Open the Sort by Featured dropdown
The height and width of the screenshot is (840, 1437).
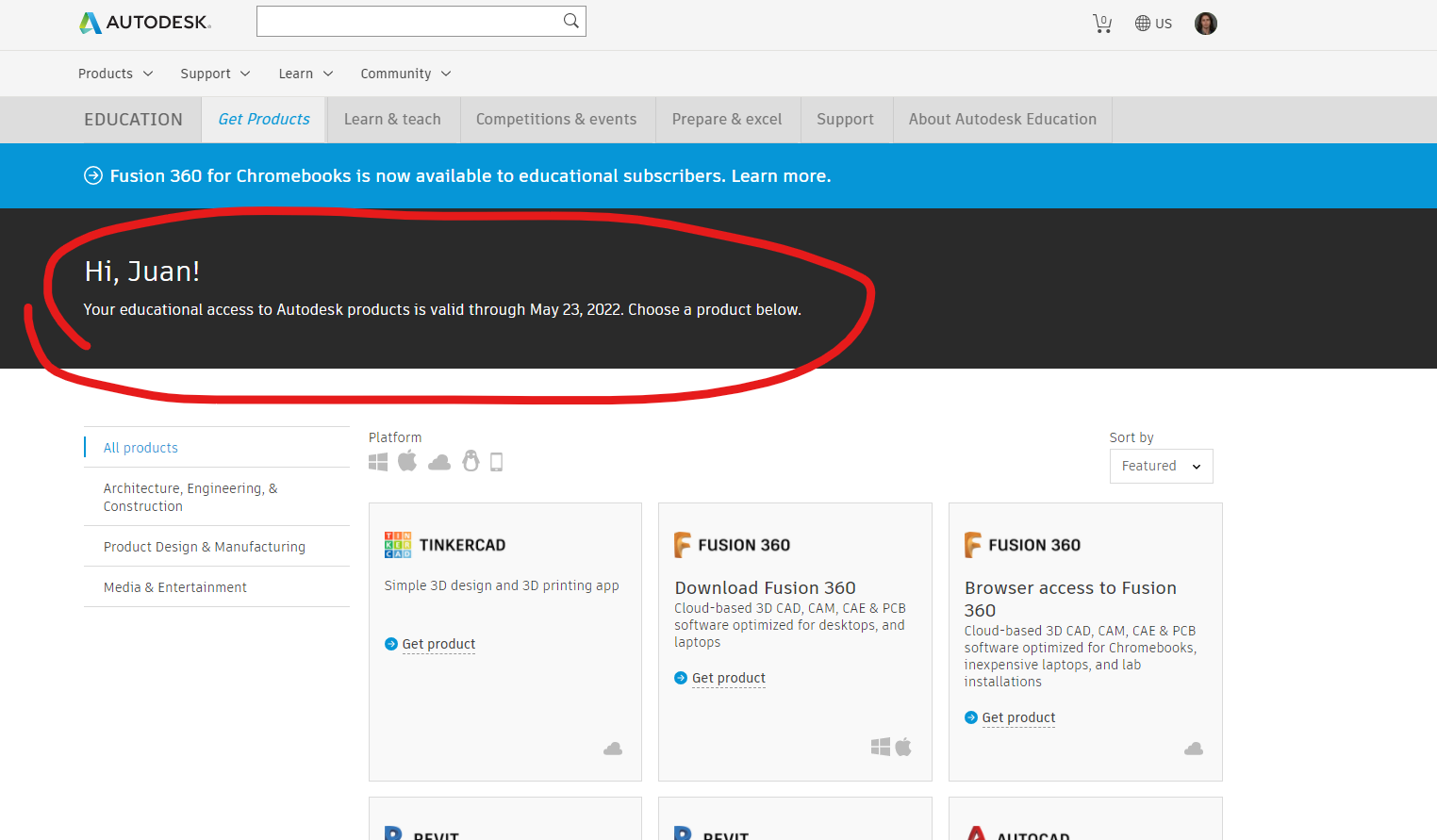[x=1161, y=466]
